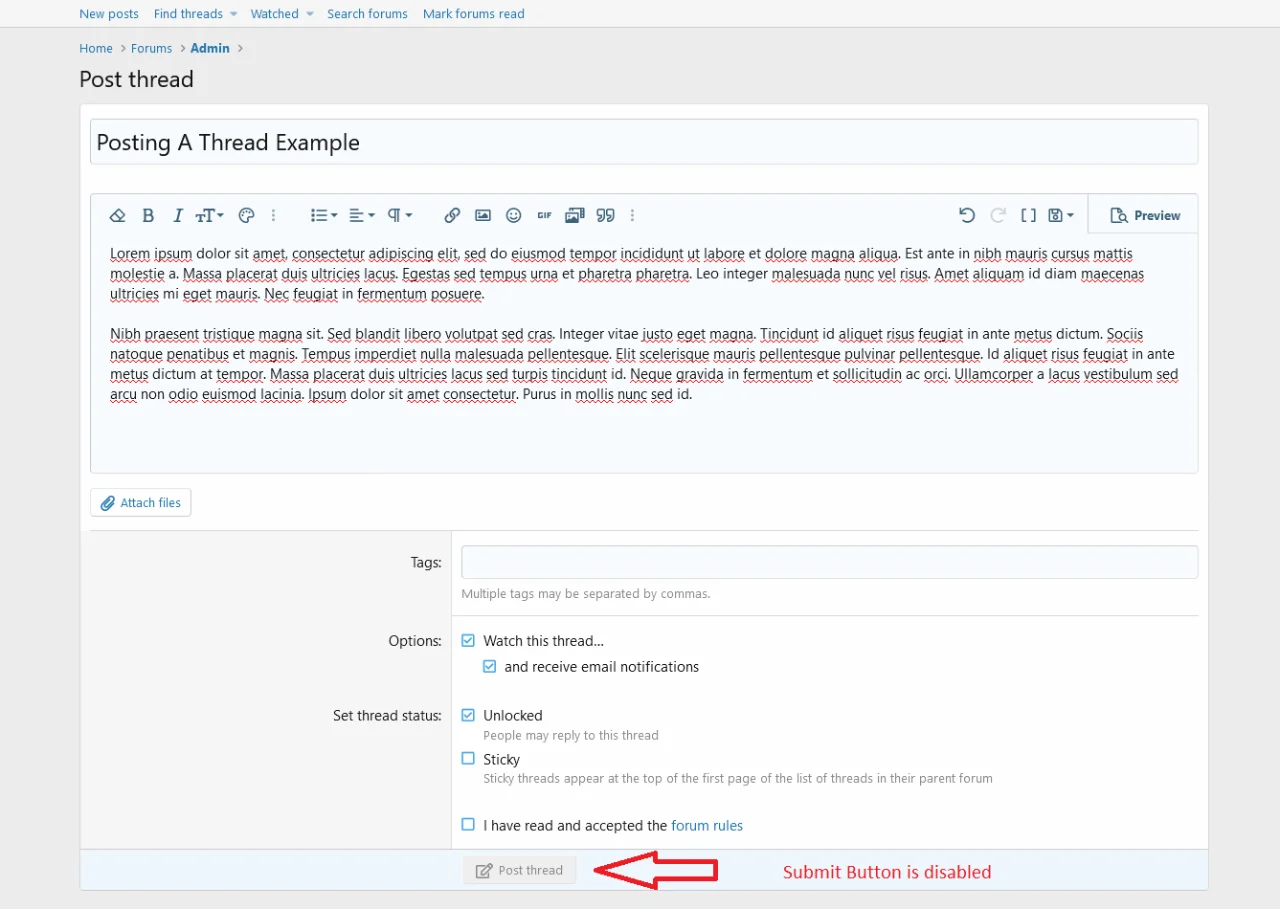Insert a GIF into the post
1280x909 pixels.
click(544, 215)
